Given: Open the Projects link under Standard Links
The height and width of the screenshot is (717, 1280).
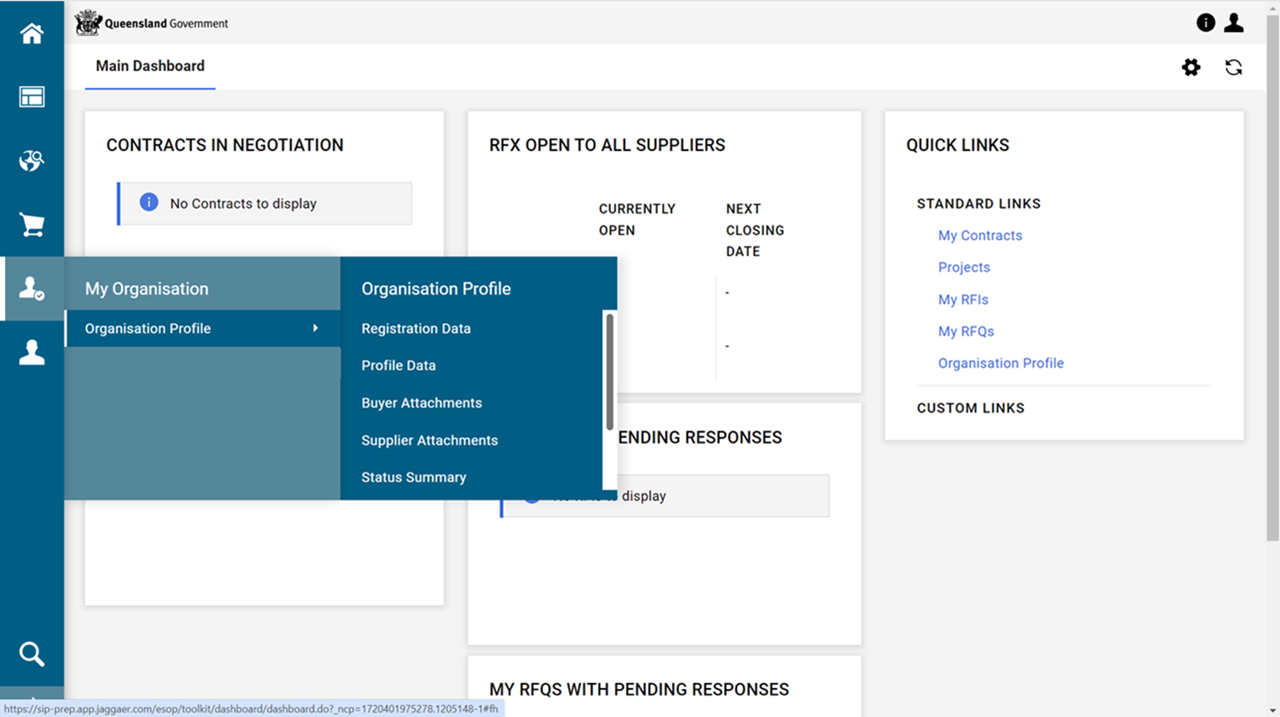Looking at the screenshot, I should 963,267.
